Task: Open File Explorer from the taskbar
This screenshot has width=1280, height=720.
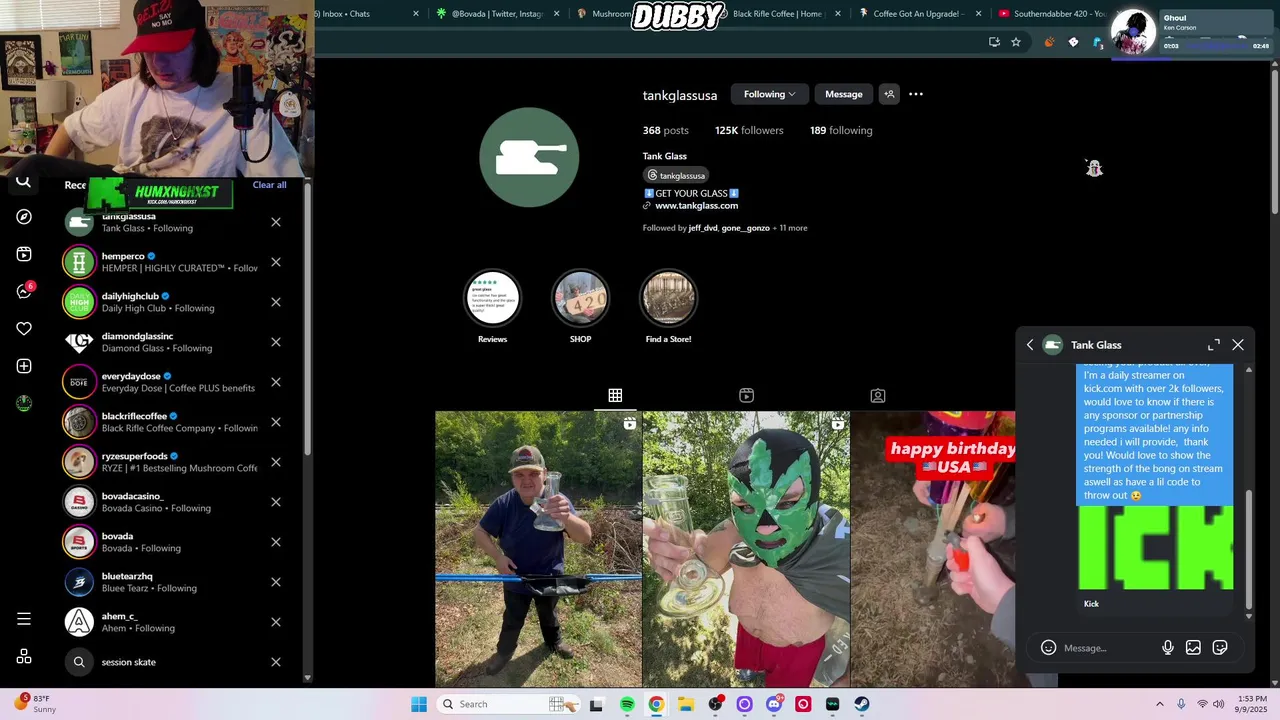Action: click(x=686, y=704)
